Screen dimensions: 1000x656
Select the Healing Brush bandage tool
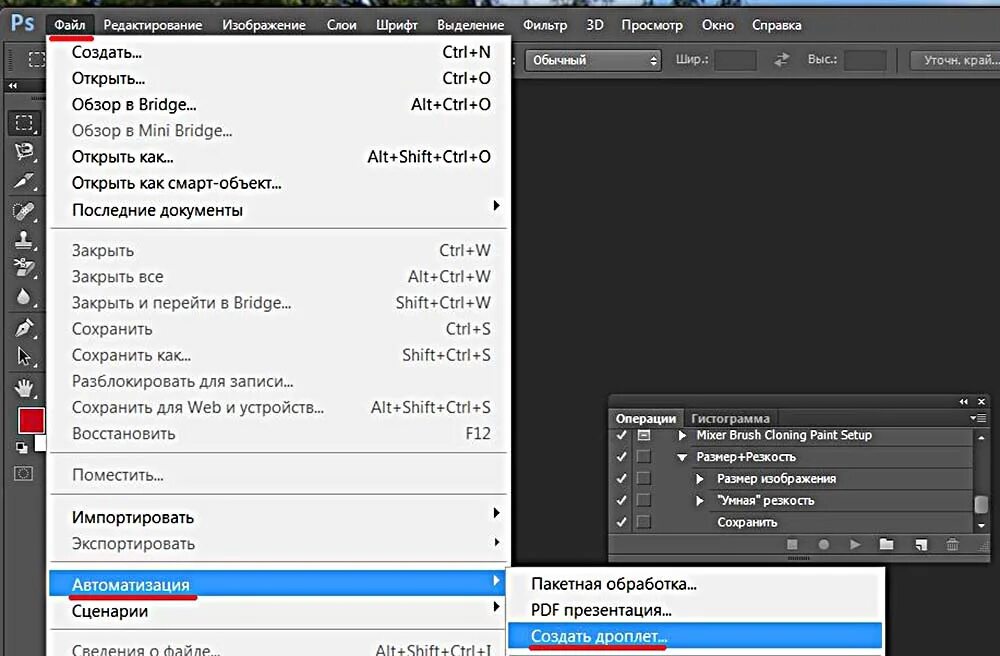(24, 211)
